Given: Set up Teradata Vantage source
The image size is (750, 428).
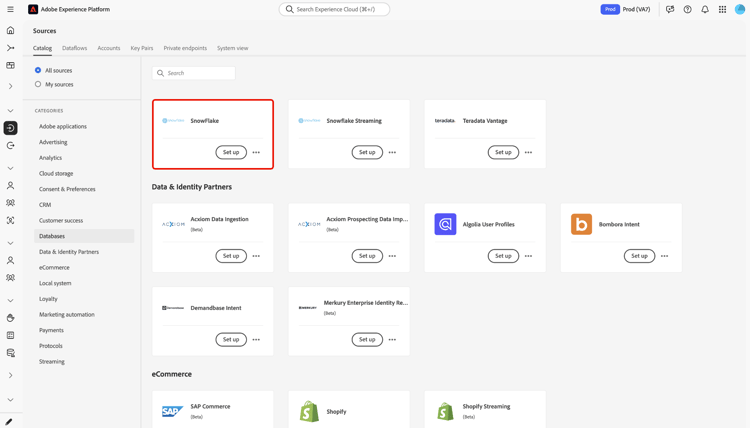Looking at the screenshot, I should pyautogui.click(x=503, y=153).
